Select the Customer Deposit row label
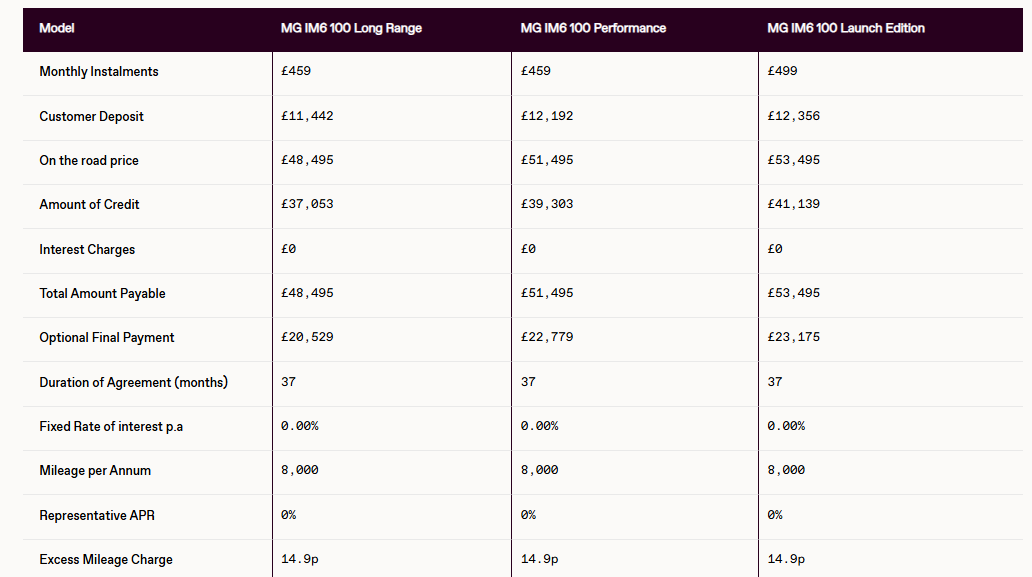The width and height of the screenshot is (1032, 577). [x=91, y=116]
